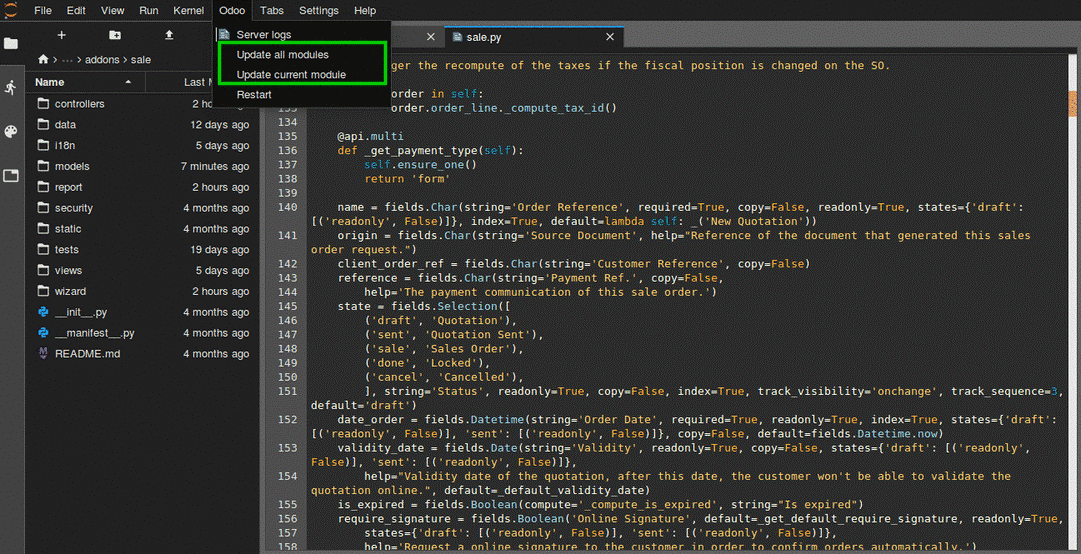The height and width of the screenshot is (554, 1081).
Task: Click the Odoo menu
Action: [x=232, y=10]
